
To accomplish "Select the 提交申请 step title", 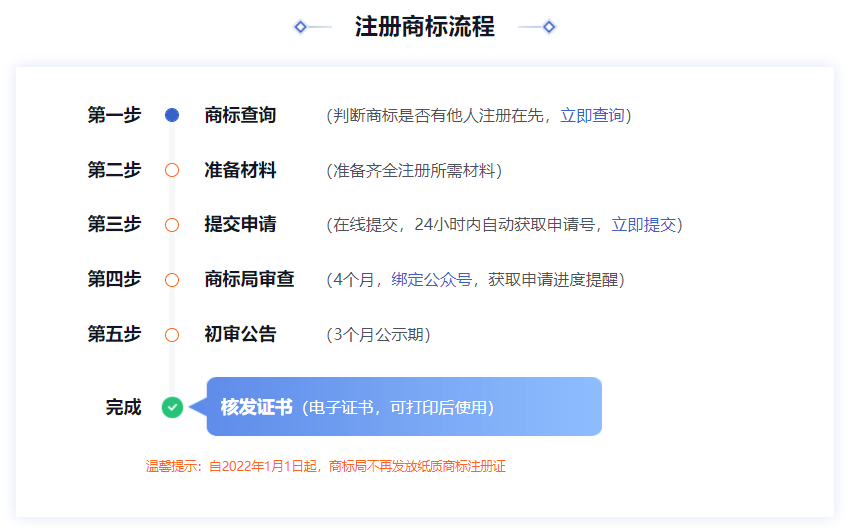I will coord(240,225).
